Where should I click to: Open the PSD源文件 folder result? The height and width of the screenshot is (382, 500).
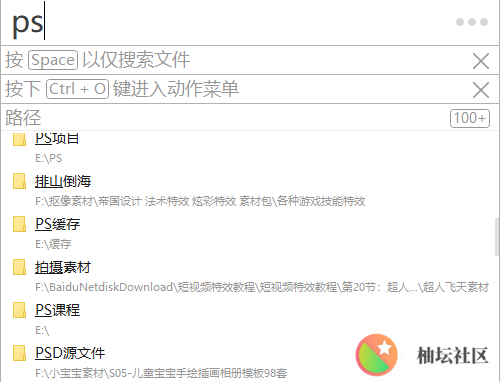(70, 353)
